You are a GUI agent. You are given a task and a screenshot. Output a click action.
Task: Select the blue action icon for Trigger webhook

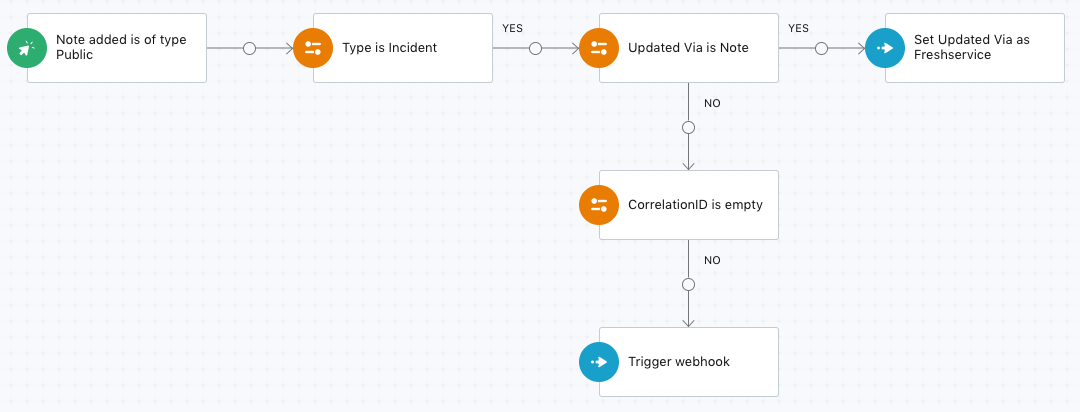click(599, 362)
